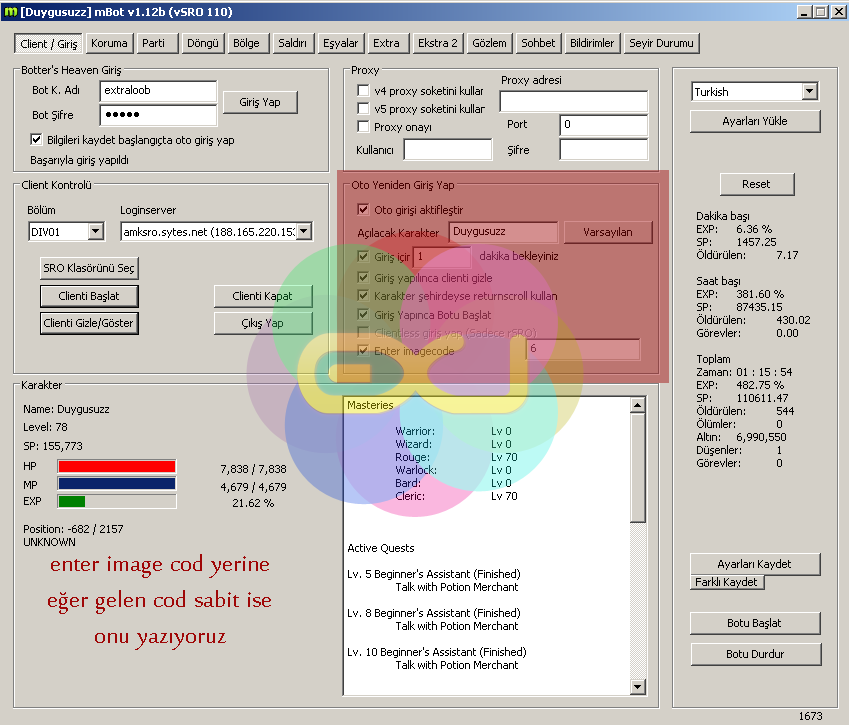Viewport: 849px width, 725px height.
Task: Switch to the Koruma tab
Action: pyautogui.click(x=109, y=43)
